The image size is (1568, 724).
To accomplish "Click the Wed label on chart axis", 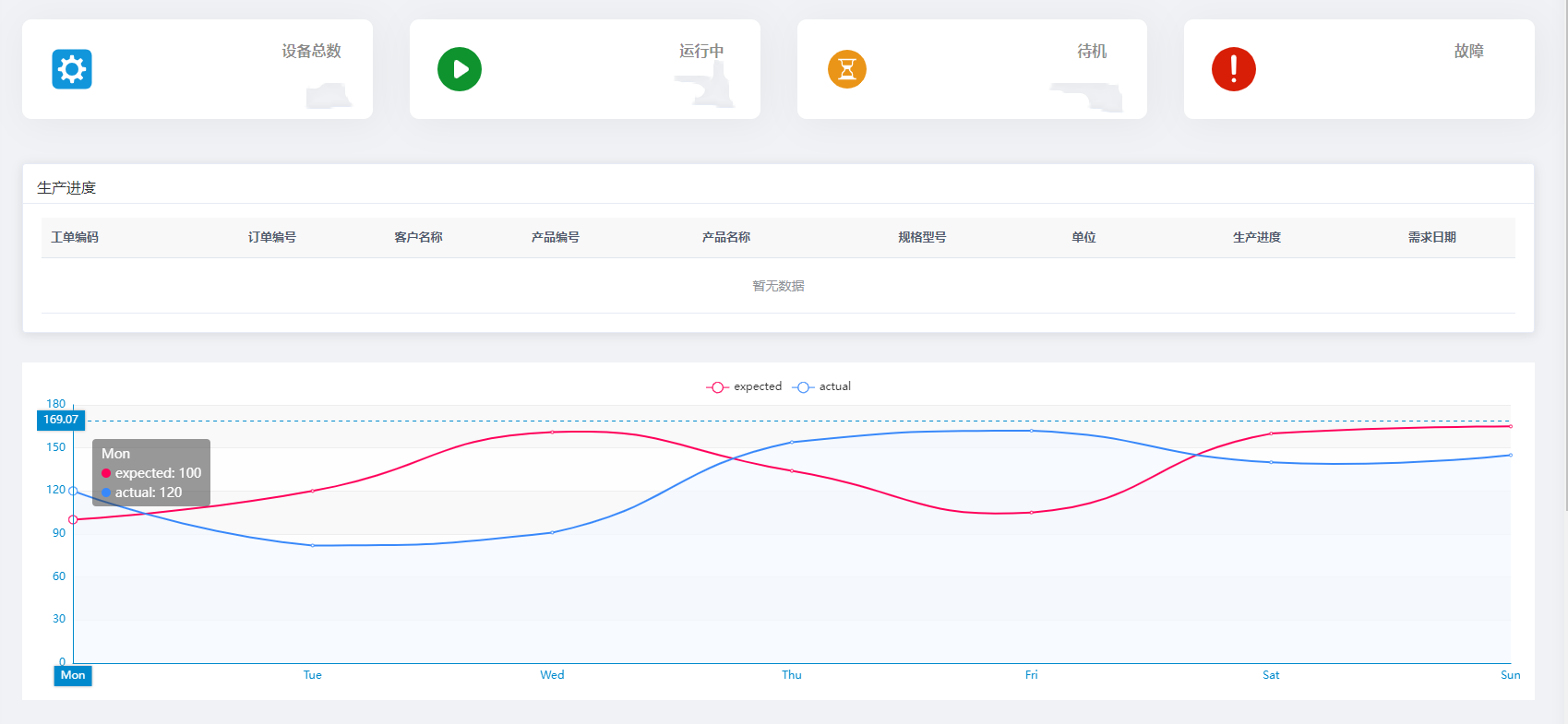I will click(x=552, y=675).
